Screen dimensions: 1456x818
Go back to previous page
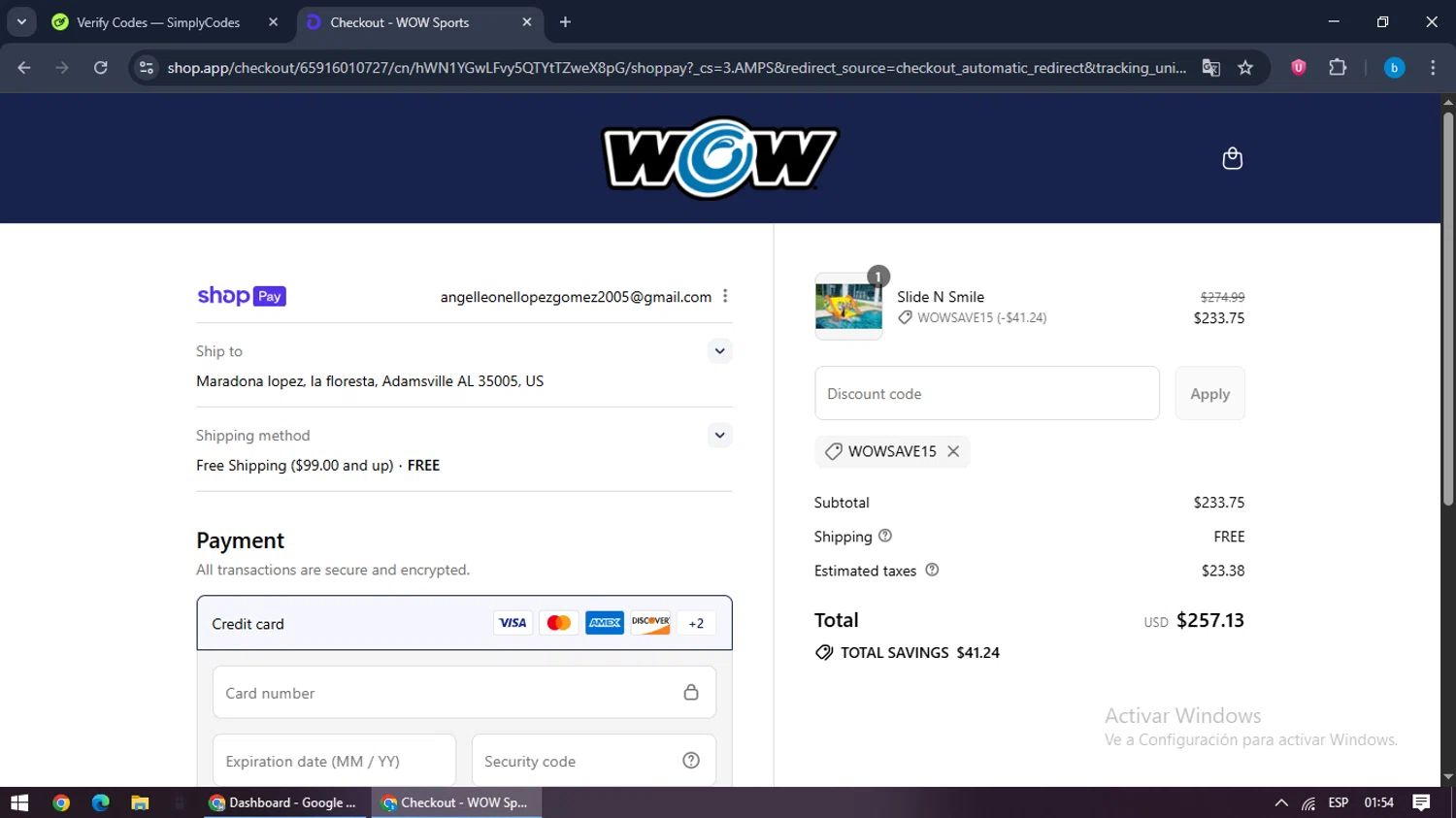tap(24, 67)
